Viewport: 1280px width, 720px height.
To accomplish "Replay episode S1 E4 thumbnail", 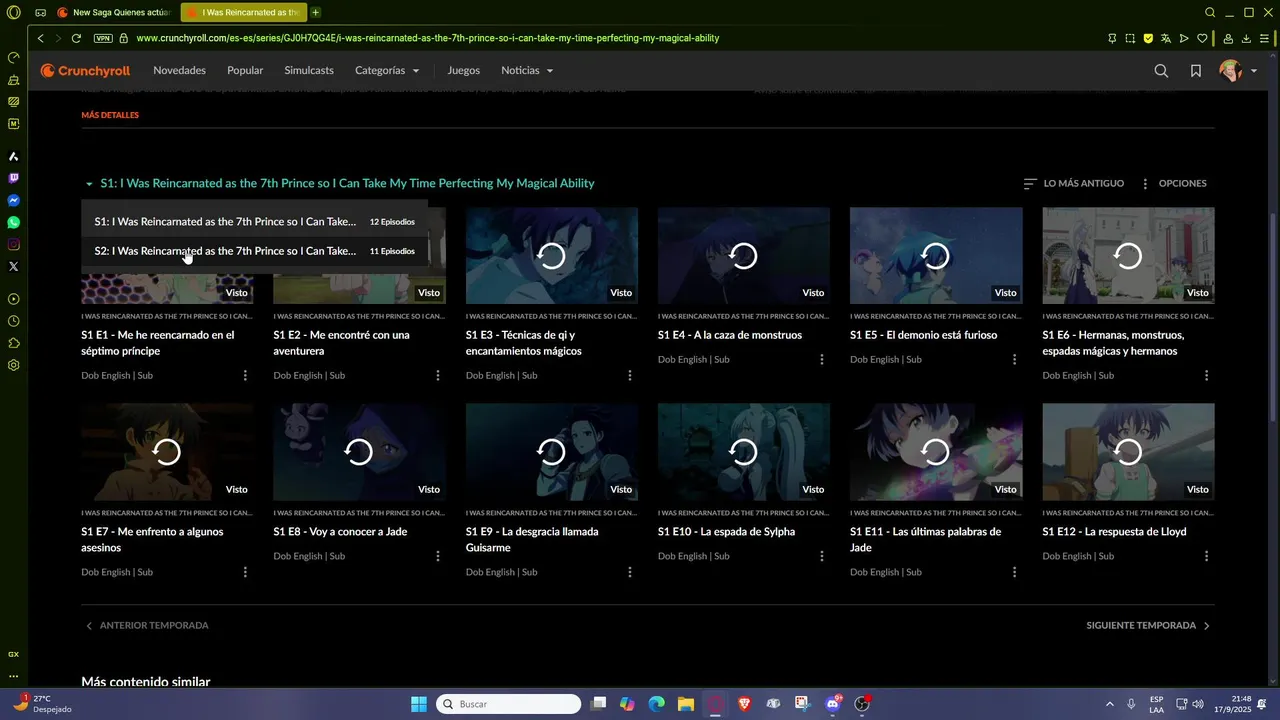I will pos(744,255).
